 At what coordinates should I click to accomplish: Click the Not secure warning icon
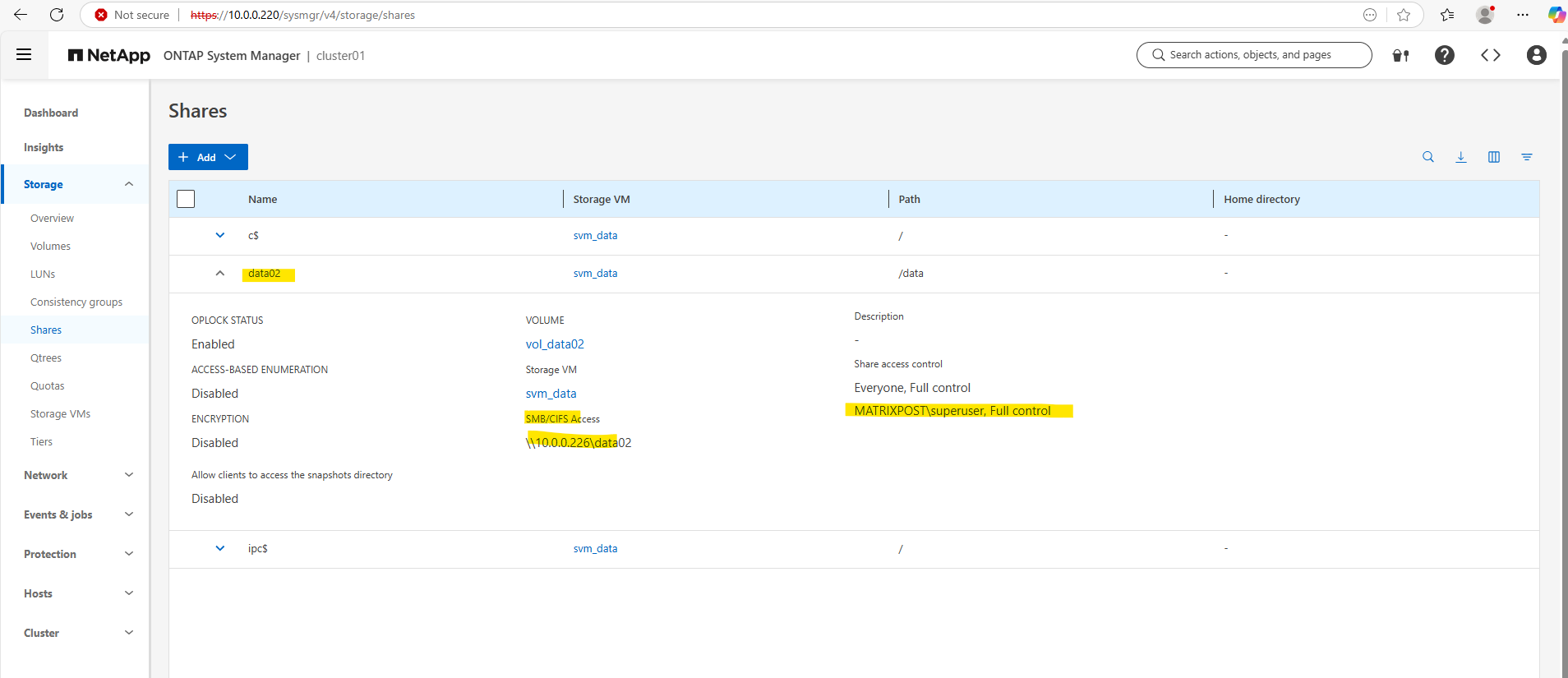click(101, 15)
